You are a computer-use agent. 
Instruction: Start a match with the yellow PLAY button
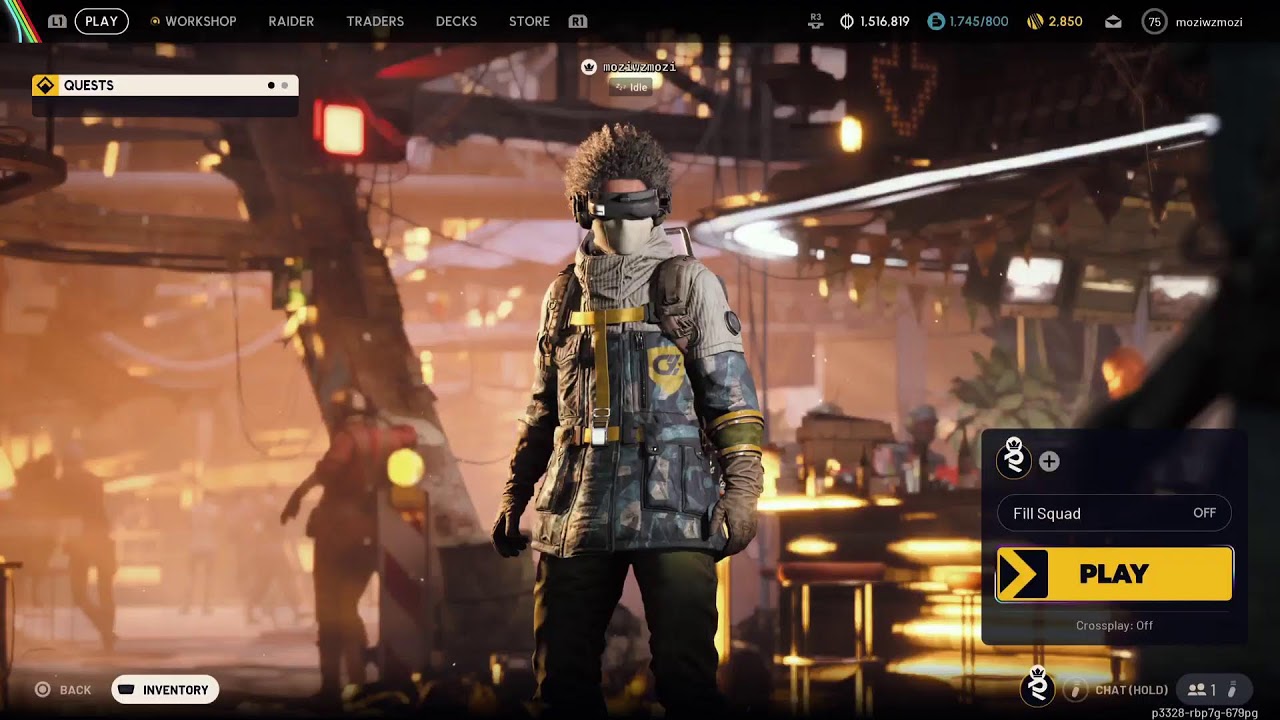pyautogui.click(x=1114, y=574)
